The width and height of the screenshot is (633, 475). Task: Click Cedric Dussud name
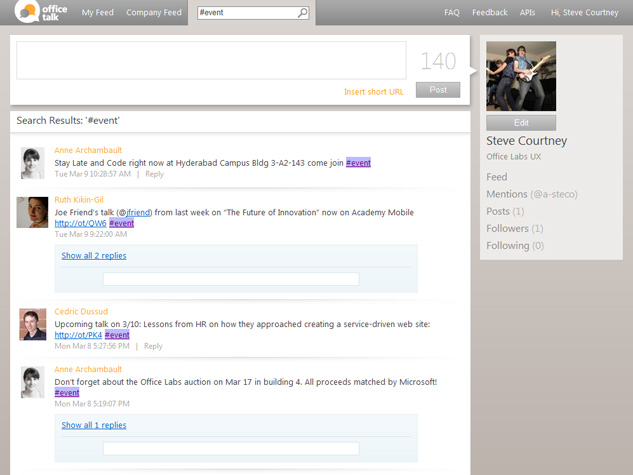[81, 312]
